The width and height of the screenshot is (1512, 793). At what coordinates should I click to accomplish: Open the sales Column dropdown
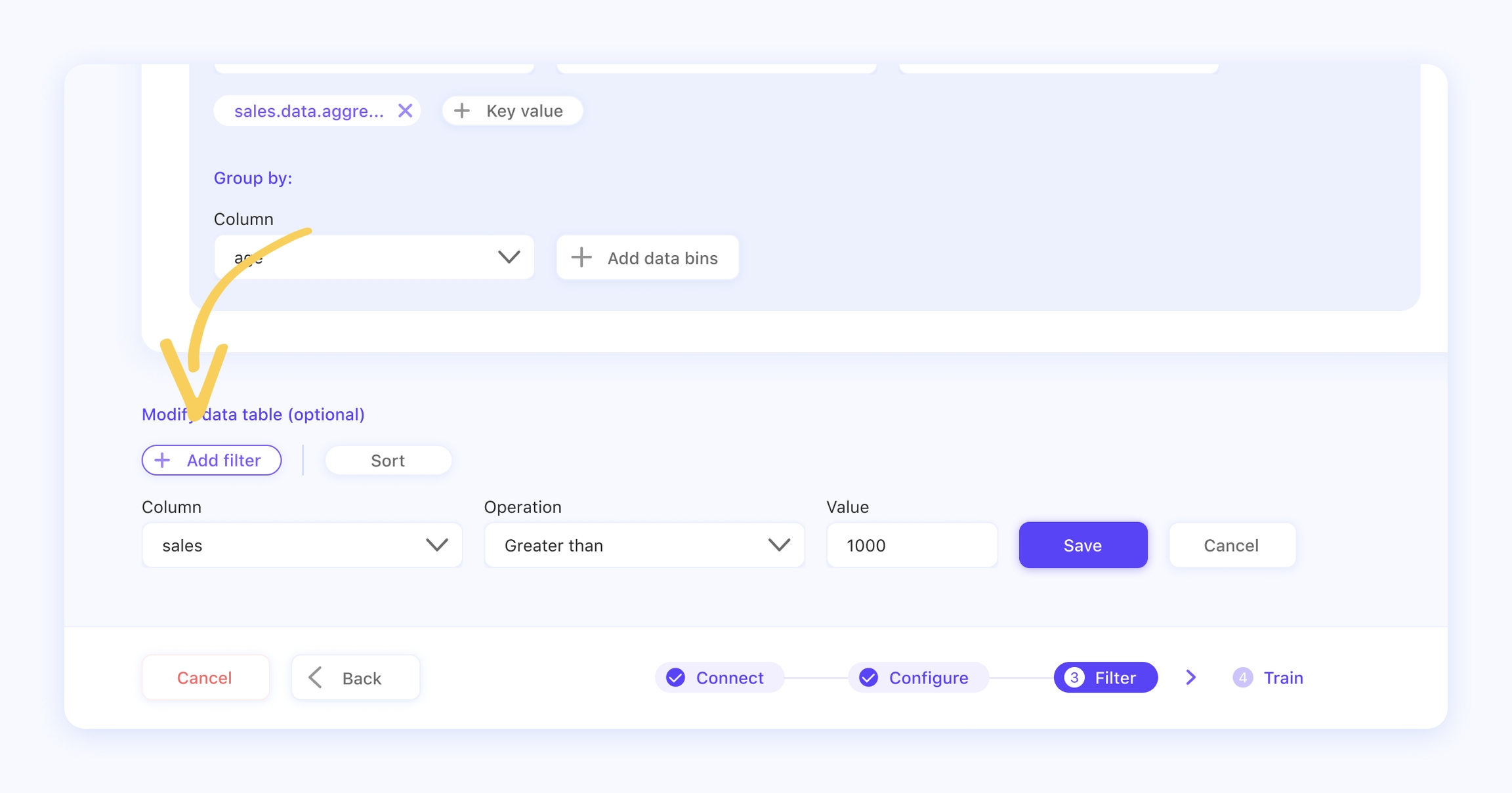pos(302,545)
